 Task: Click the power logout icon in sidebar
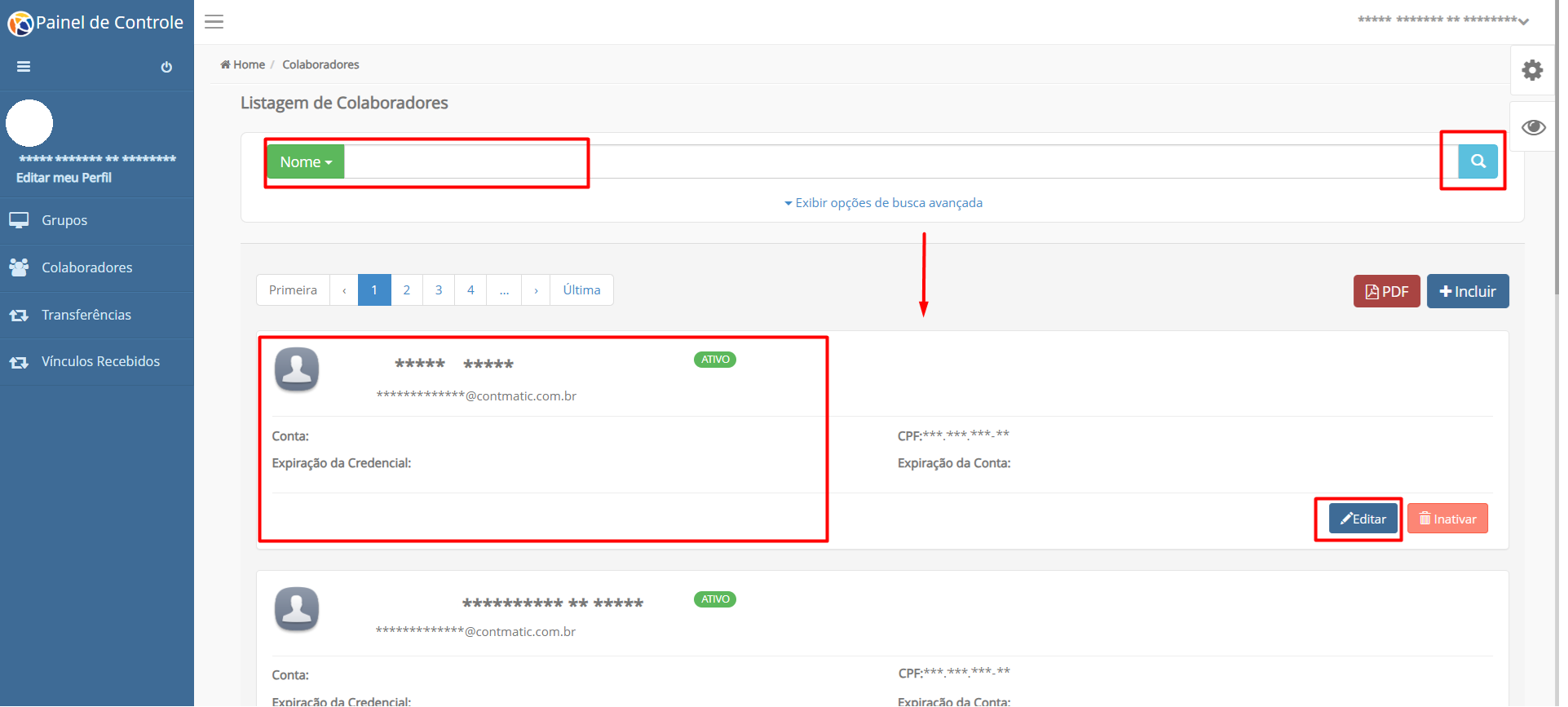click(166, 67)
